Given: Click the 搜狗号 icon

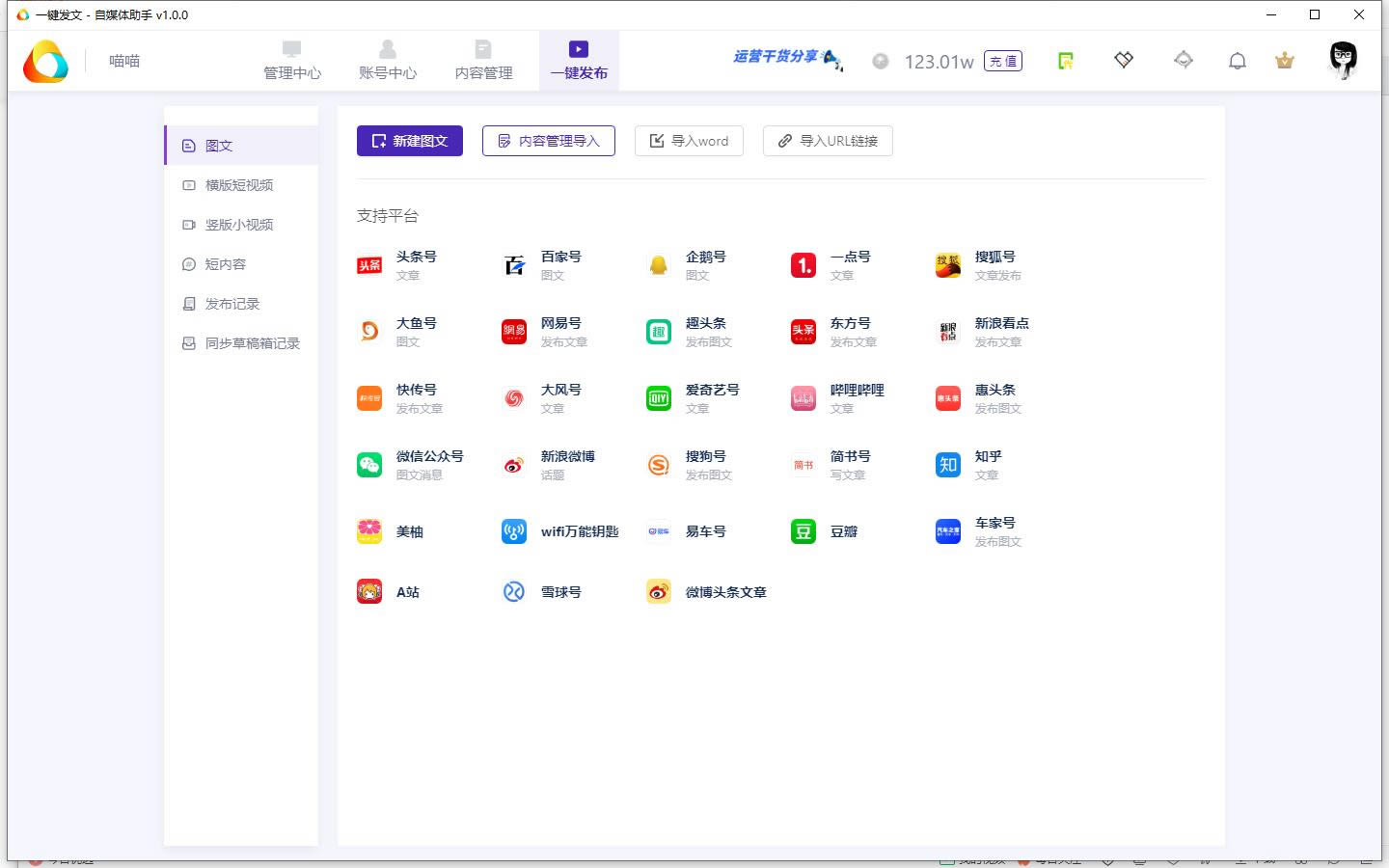Looking at the screenshot, I should (659, 465).
